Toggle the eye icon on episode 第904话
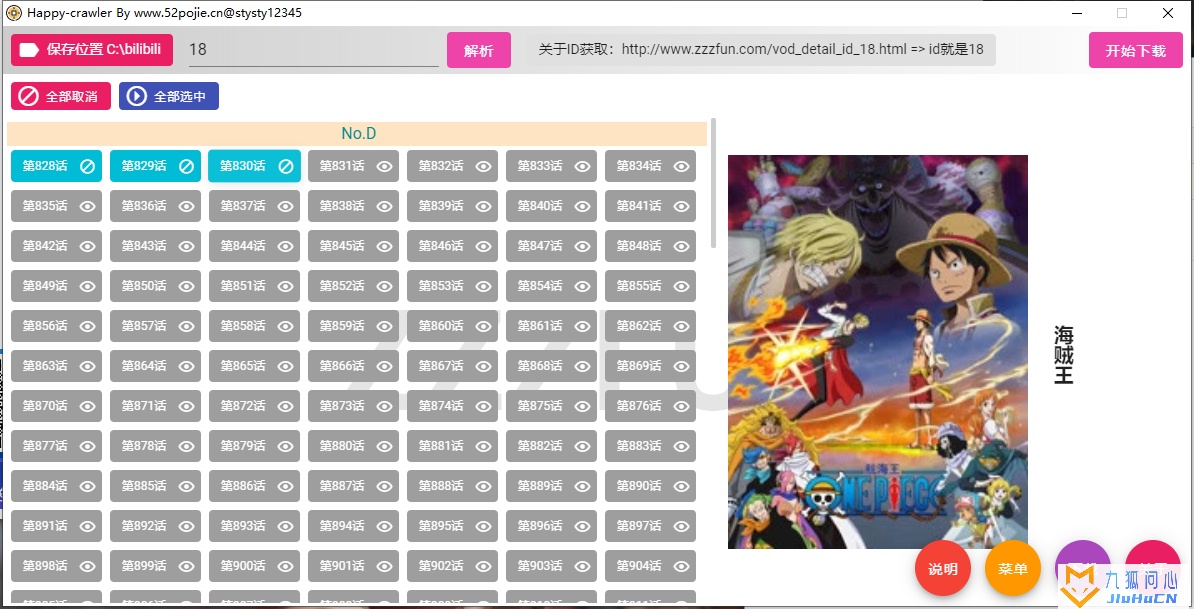 pos(682,566)
